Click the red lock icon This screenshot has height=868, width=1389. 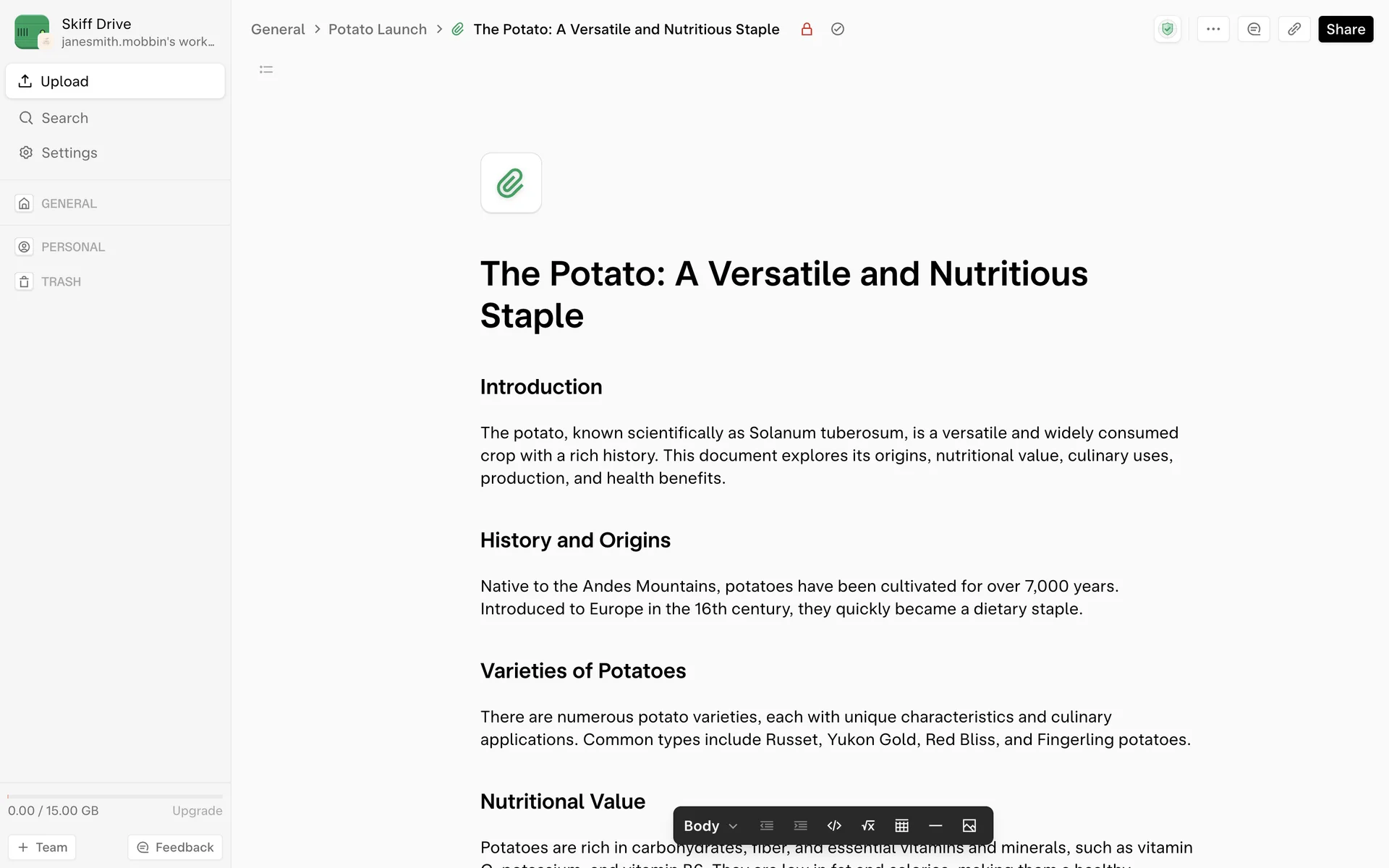[x=807, y=29]
